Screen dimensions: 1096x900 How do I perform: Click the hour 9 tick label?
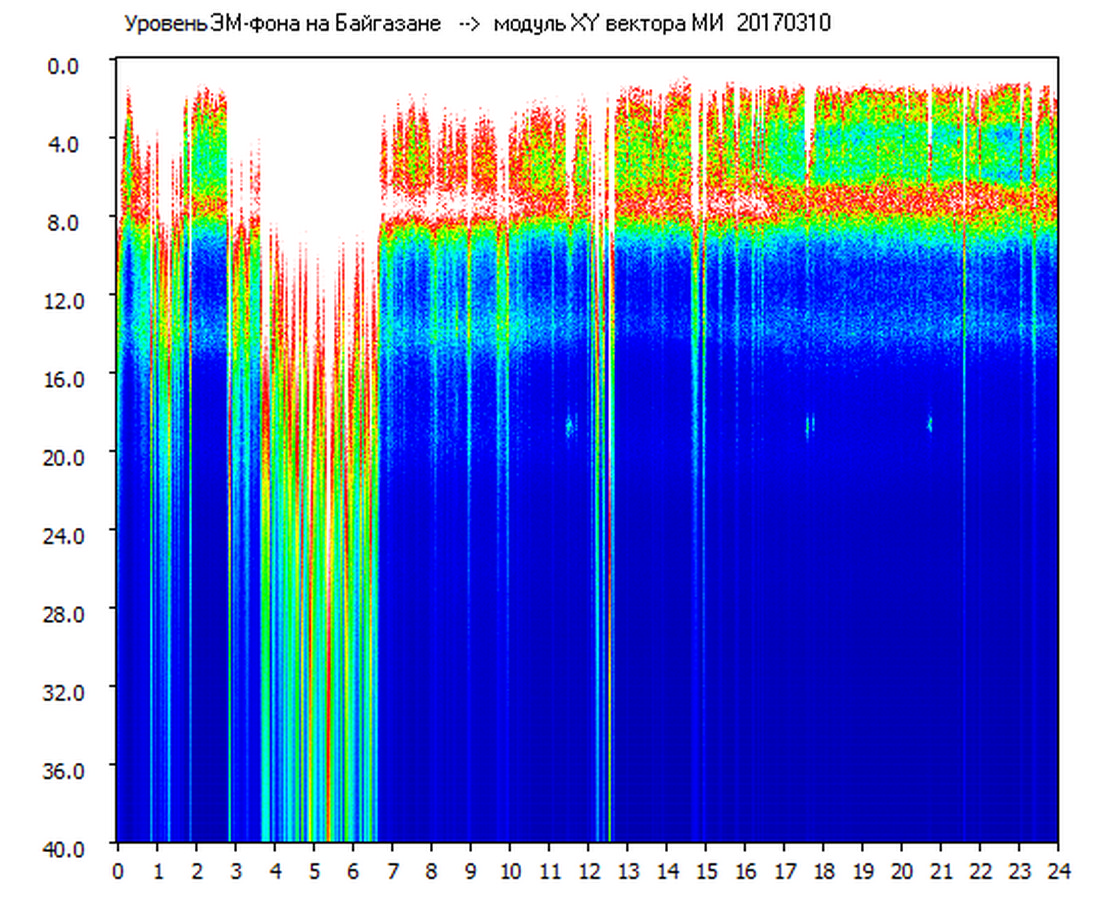pos(471,870)
